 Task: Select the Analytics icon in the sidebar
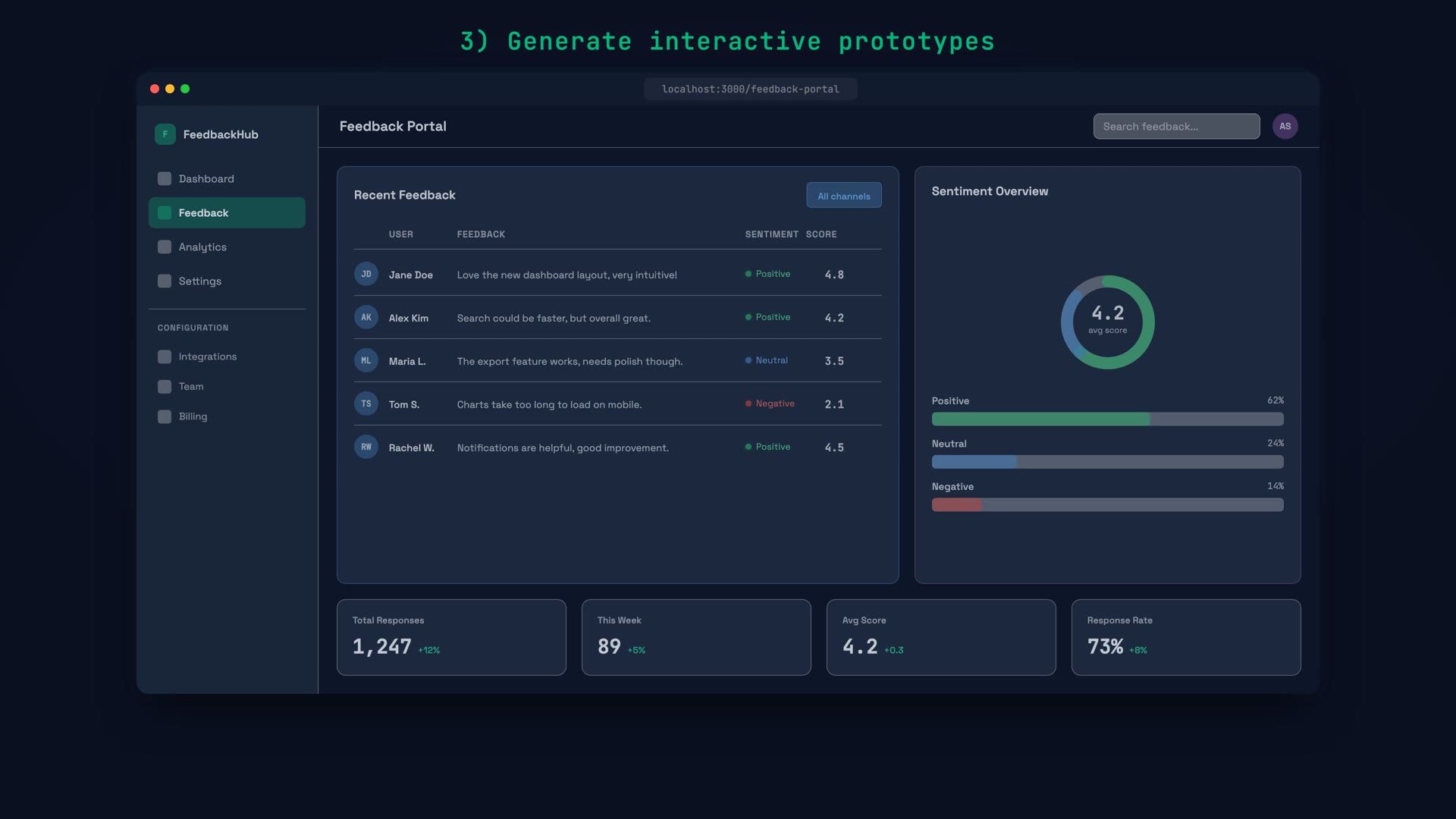pos(164,246)
